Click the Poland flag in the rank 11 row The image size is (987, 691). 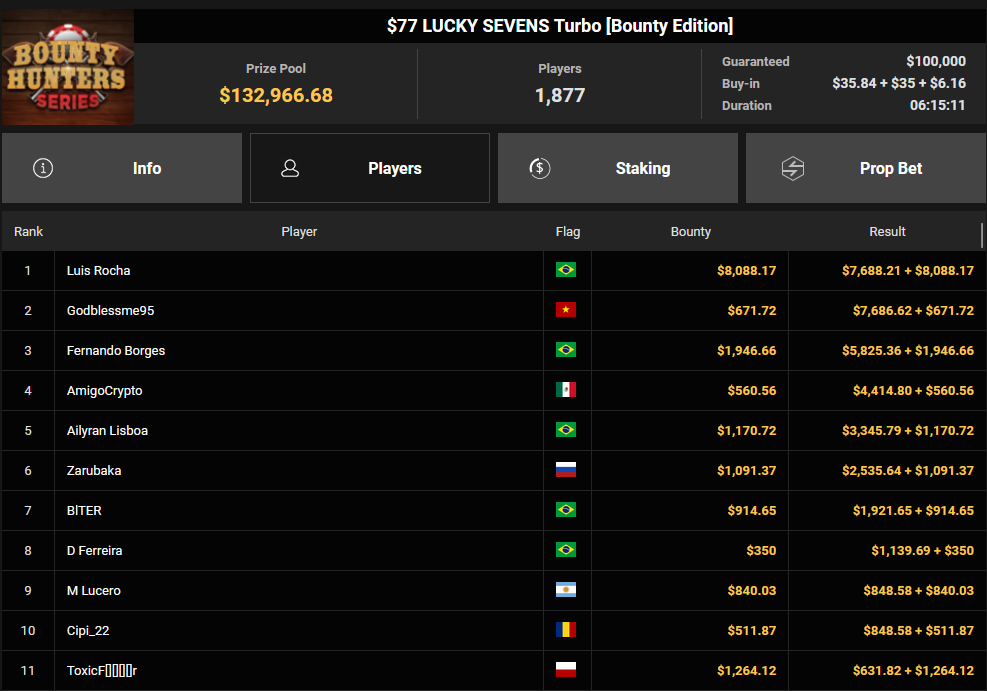566,670
